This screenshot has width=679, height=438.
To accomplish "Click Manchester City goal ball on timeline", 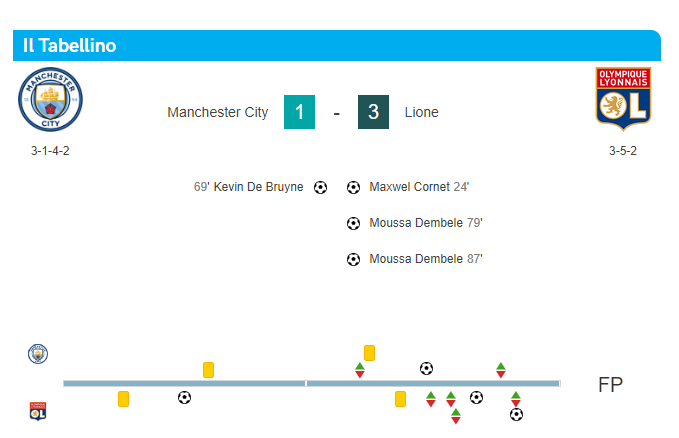I will coord(427,369).
